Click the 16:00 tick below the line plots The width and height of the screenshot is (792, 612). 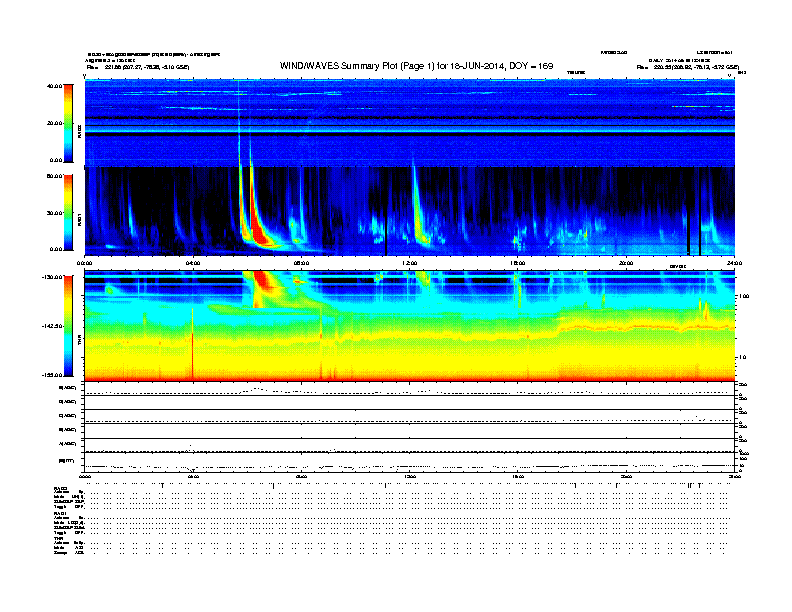[518, 476]
